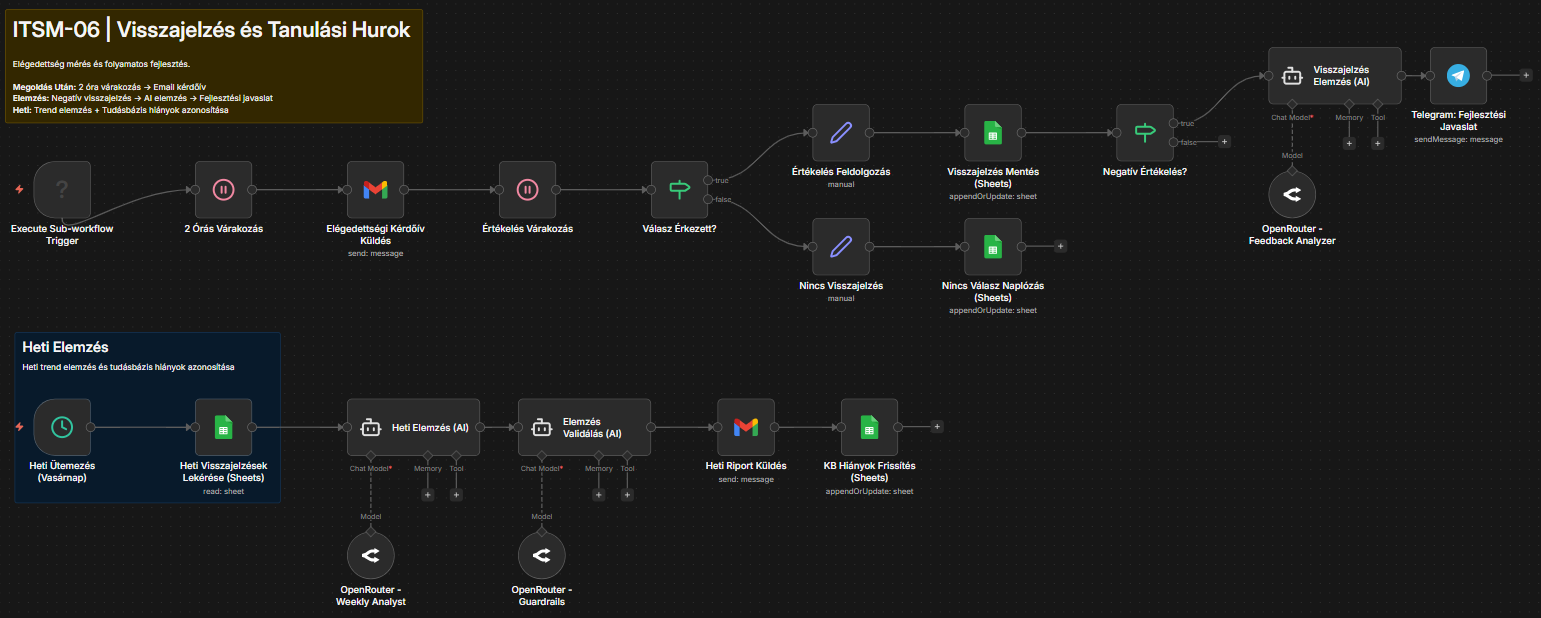Click the OpenRouter - Guardrails model node

[x=541, y=555]
